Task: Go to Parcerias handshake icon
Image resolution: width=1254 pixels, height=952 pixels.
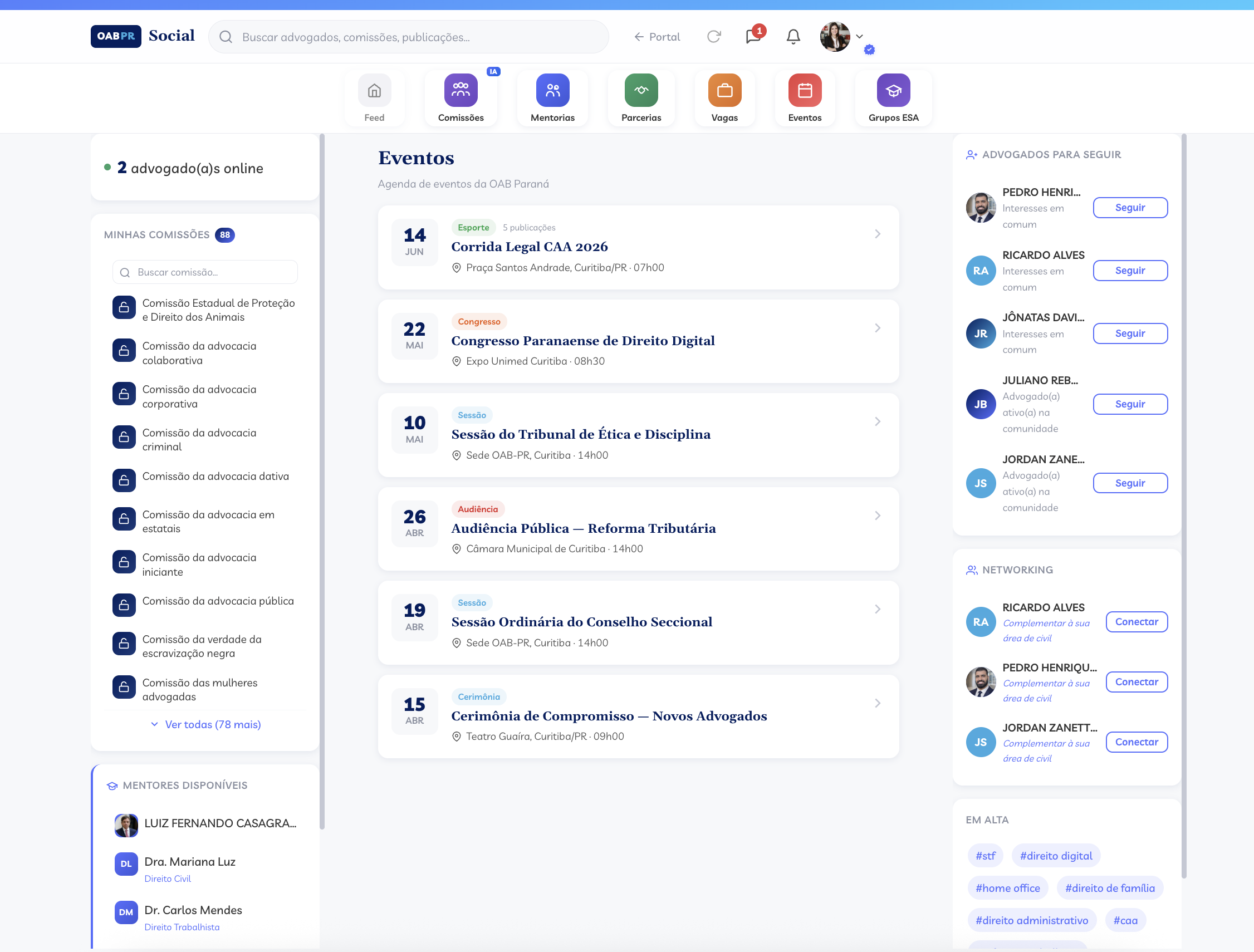Action: click(640, 91)
